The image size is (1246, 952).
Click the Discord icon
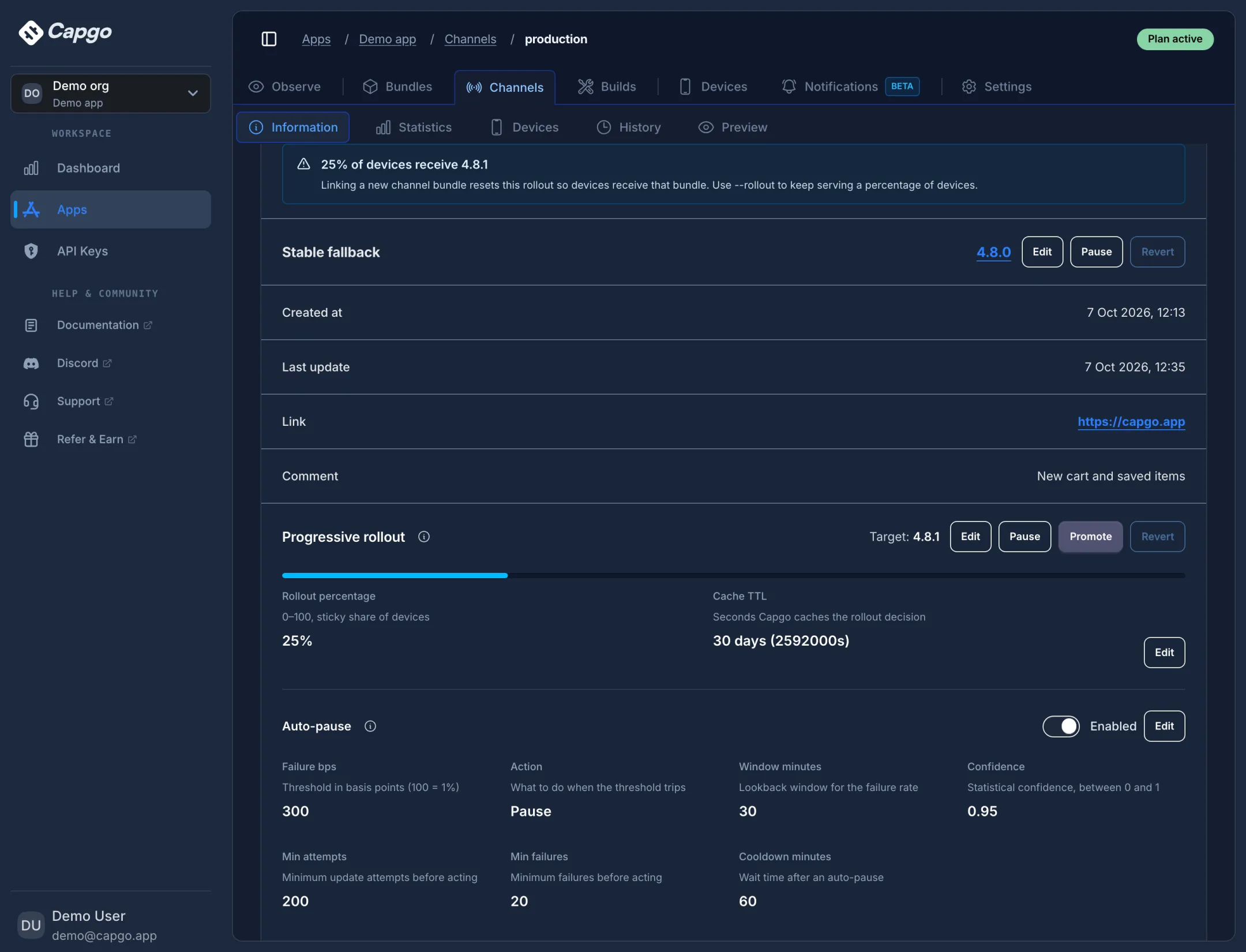31,363
